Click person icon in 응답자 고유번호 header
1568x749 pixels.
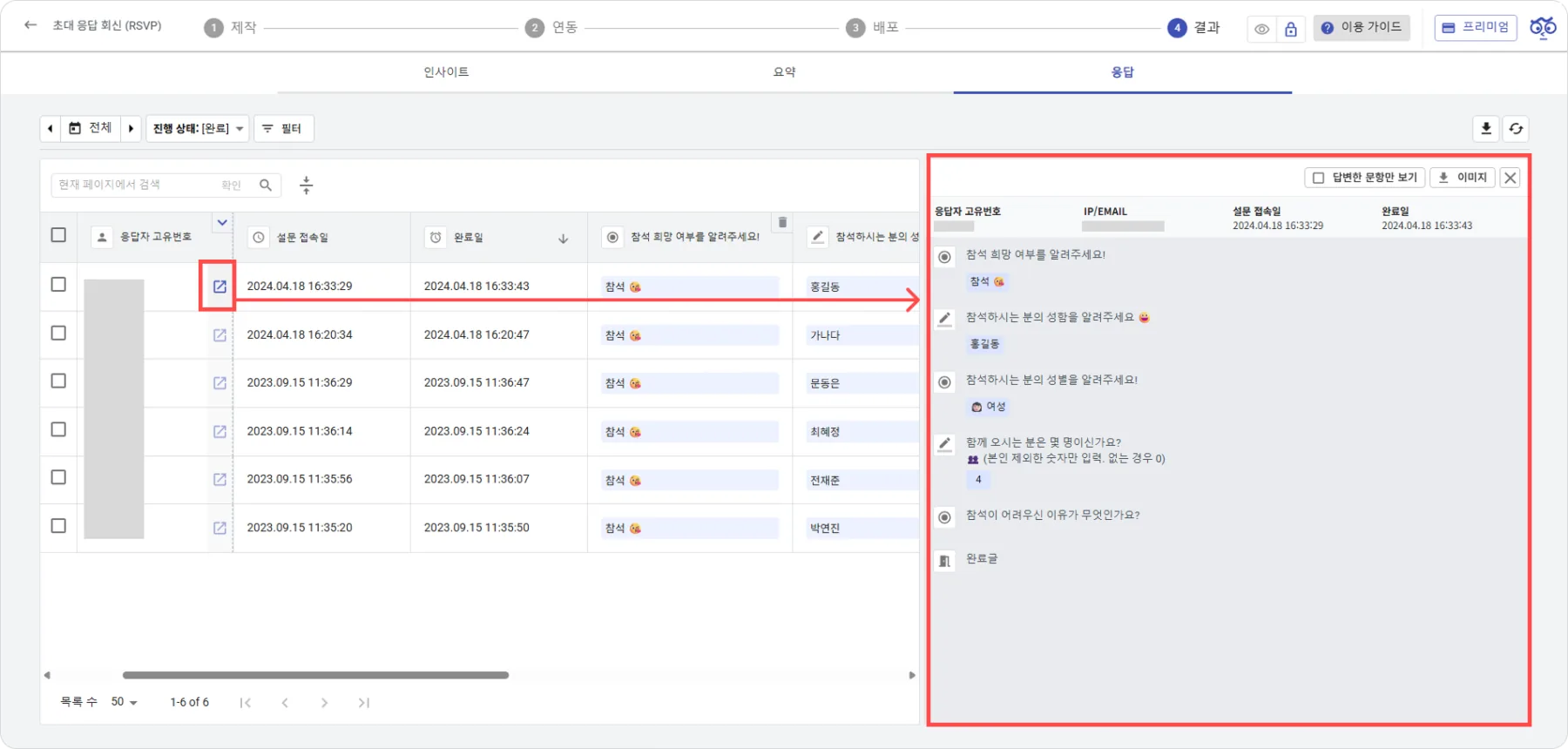pyautogui.click(x=102, y=237)
